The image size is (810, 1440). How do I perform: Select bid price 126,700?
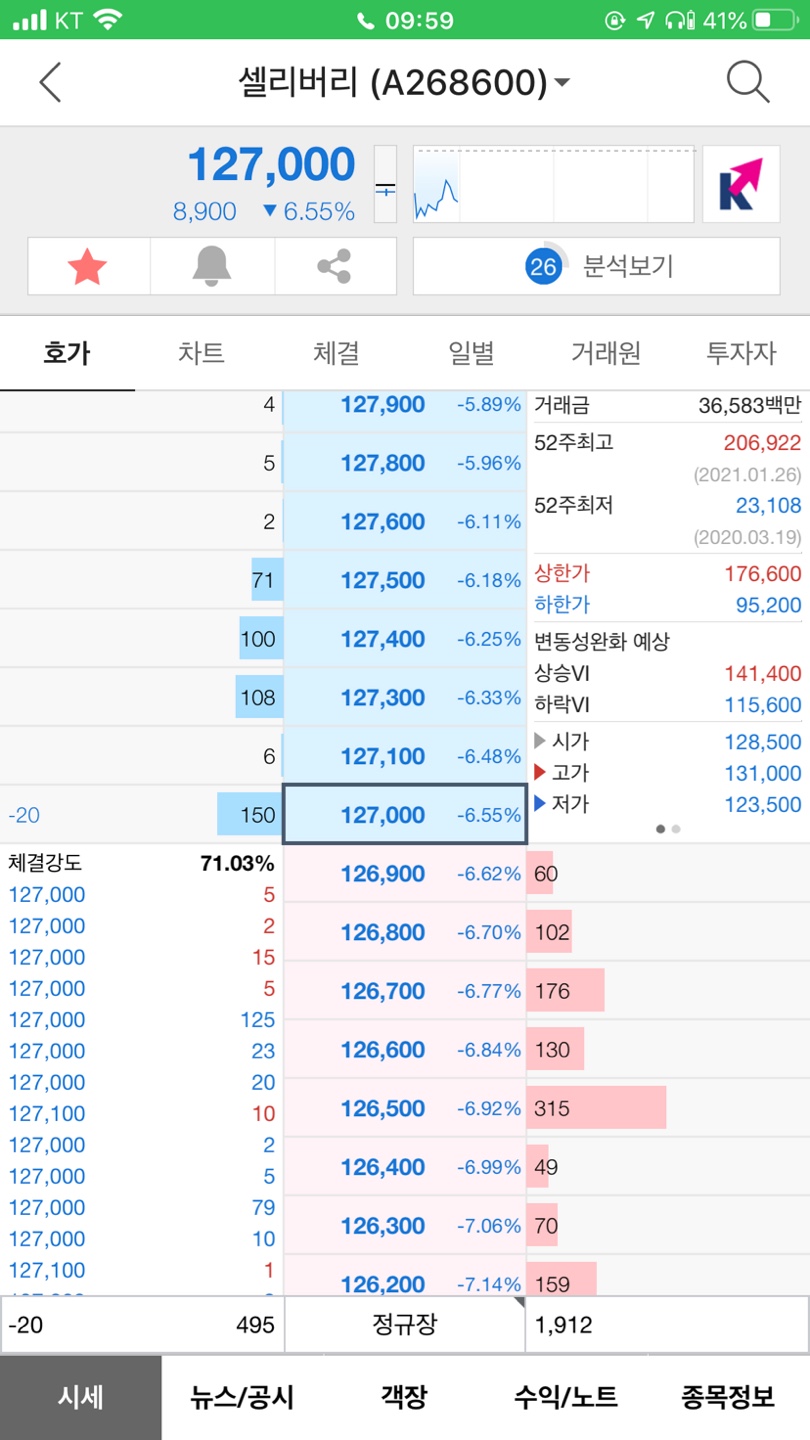coord(404,991)
